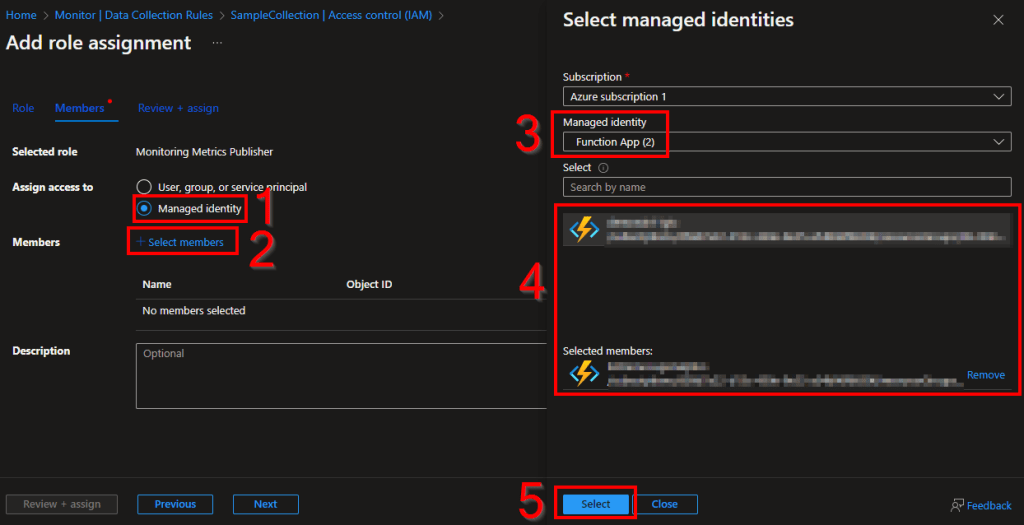
Task: Open the Review + assign tab
Action: [178, 108]
